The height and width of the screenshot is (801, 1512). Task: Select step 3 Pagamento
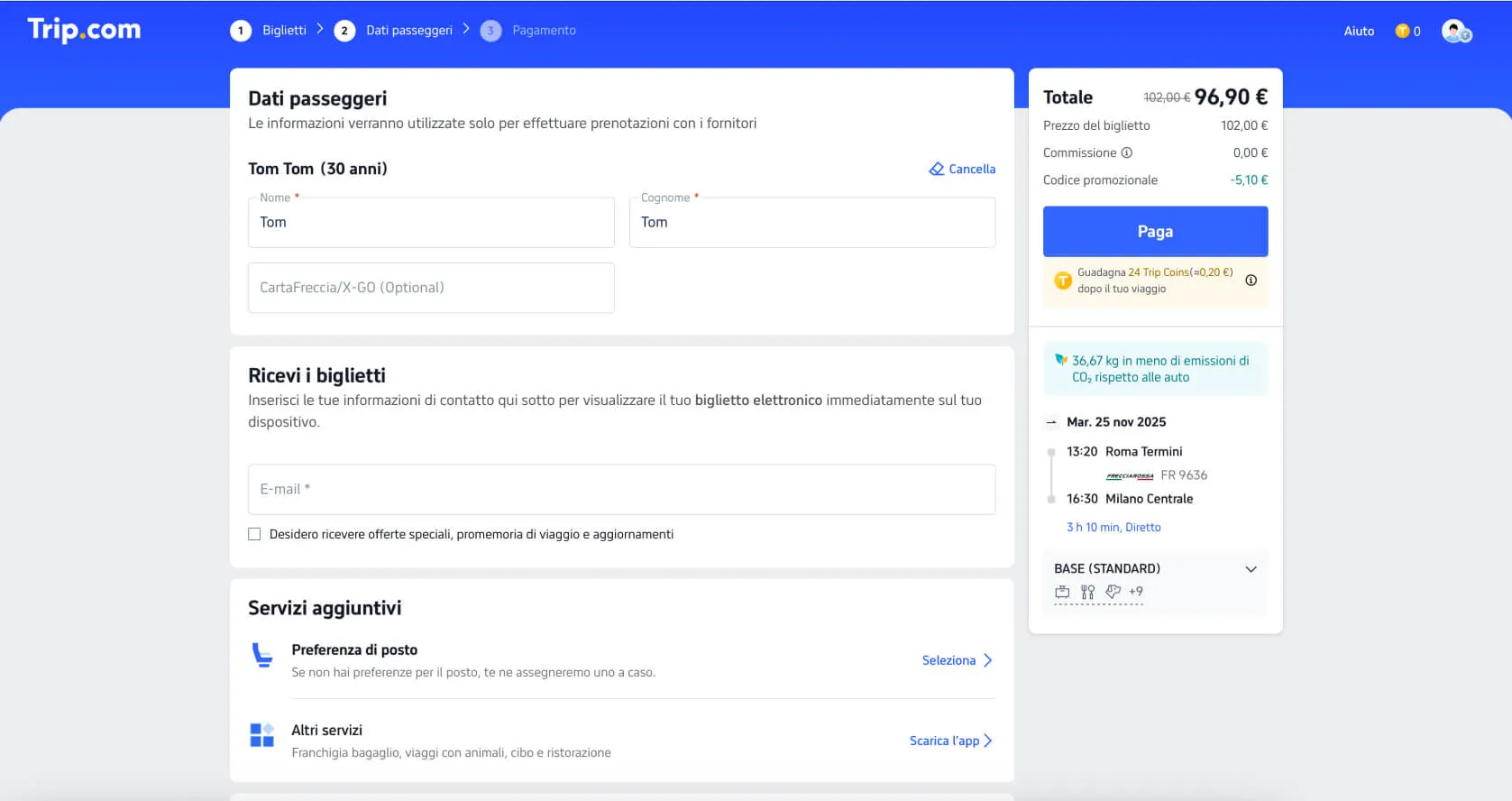(x=528, y=31)
